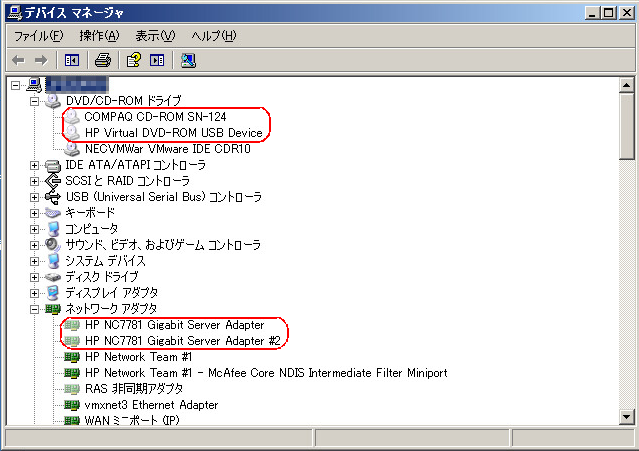The height and width of the screenshot is (451, 639).
Task: Click the sound, video and game controller icon
Action: coord(53,245)
